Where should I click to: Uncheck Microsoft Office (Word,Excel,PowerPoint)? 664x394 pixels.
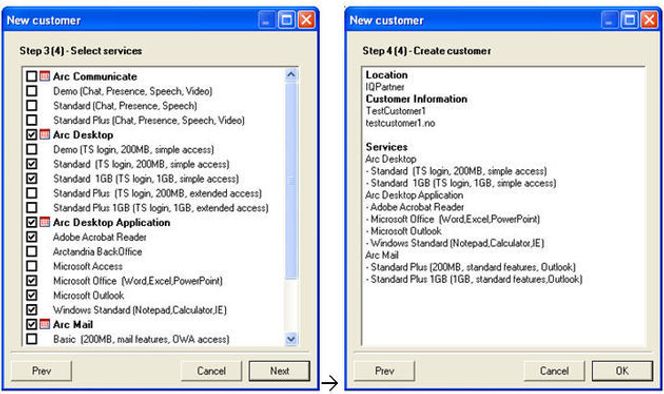click(31, 280)
